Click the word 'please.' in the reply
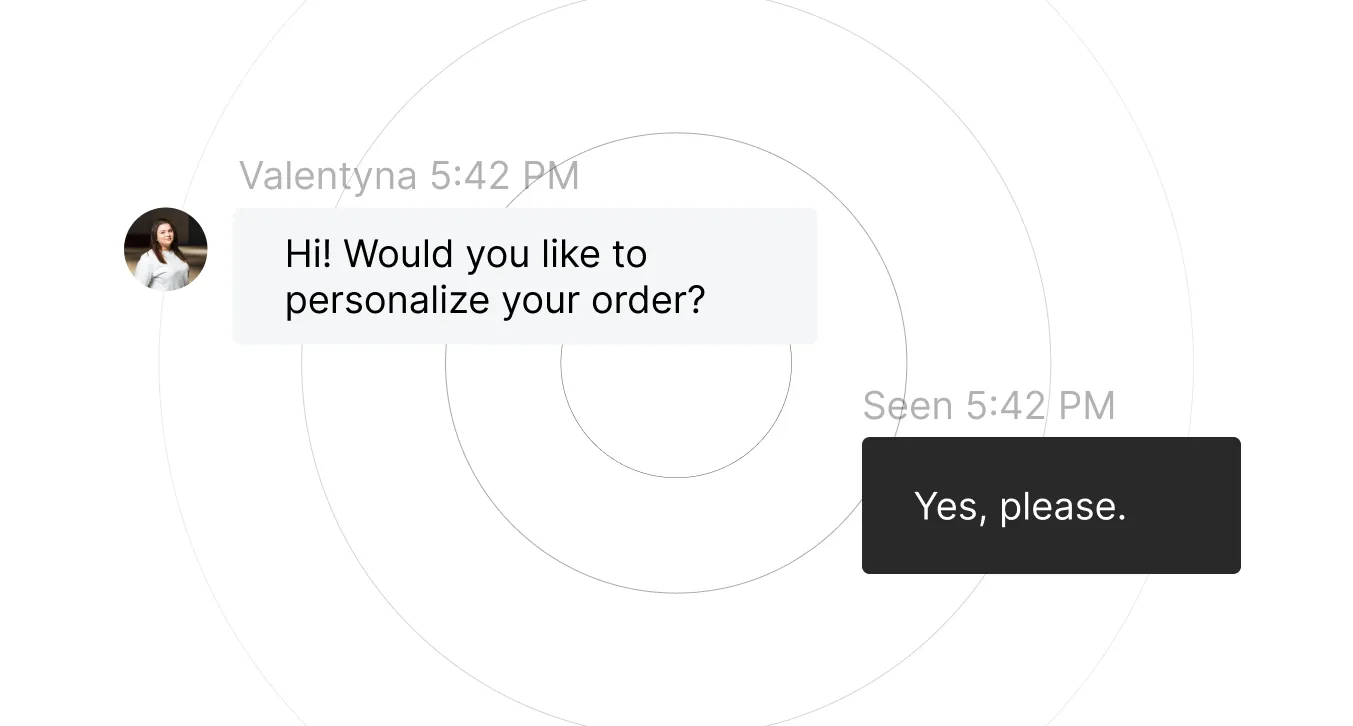The height and width of the screenshot is (726, 1353). [1063, 507]
